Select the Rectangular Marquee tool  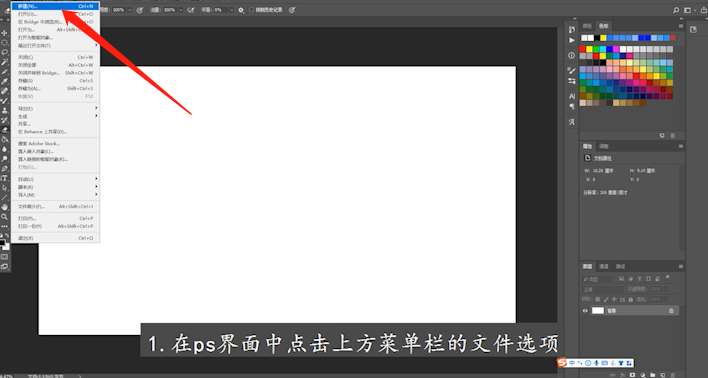coord(5,43)
